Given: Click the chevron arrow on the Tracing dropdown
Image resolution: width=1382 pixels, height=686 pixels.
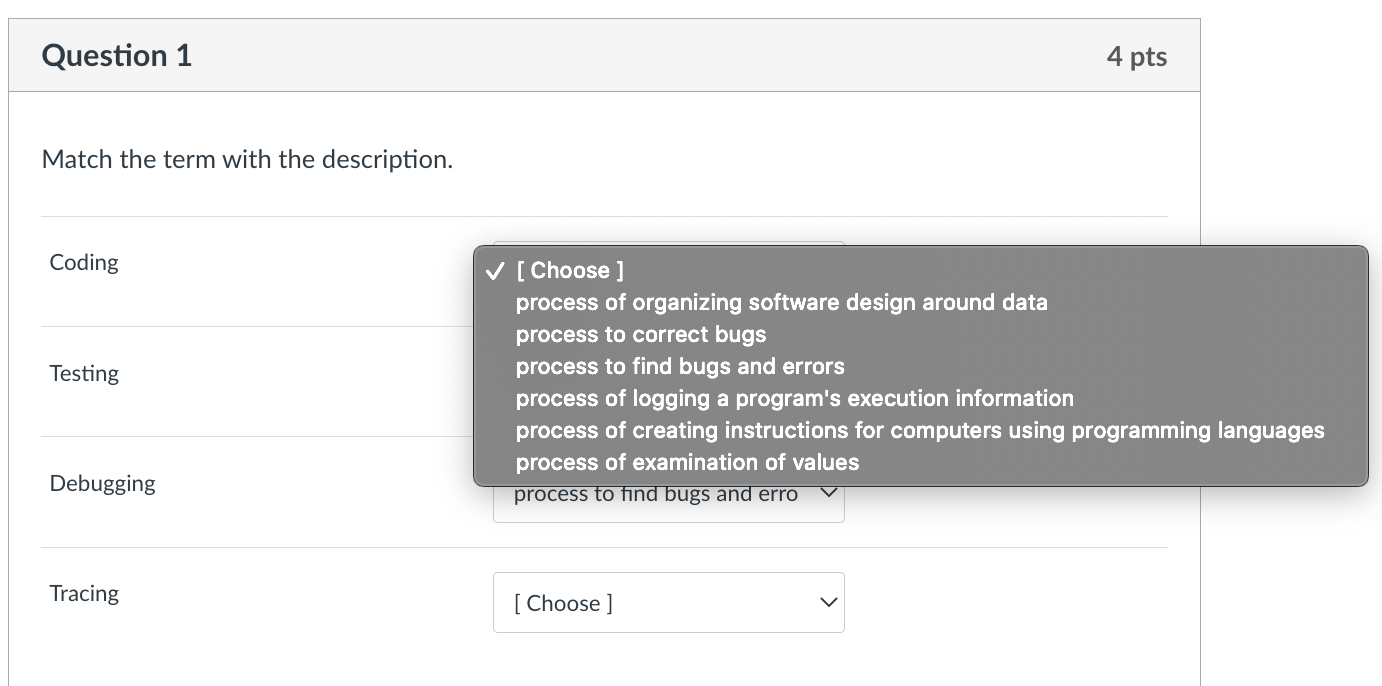Looking at the screenshot, I should 827,603.
